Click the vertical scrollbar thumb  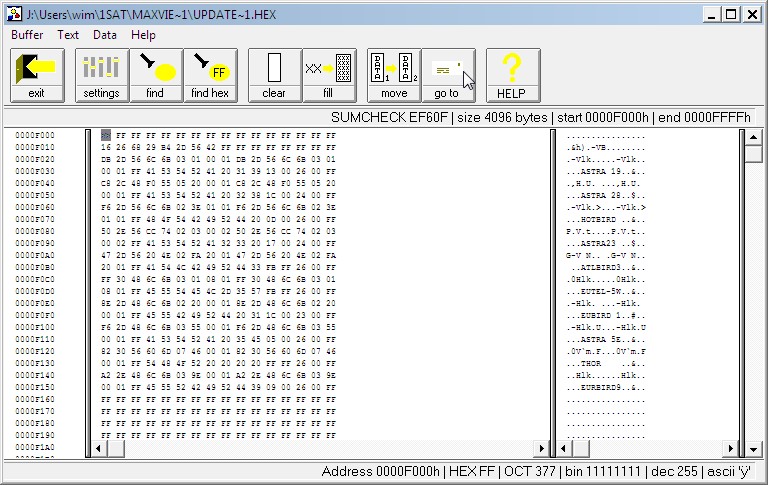click(753, 153)
